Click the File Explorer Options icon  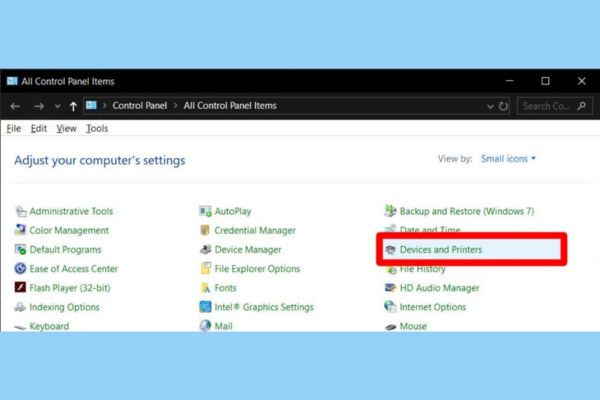205,269
